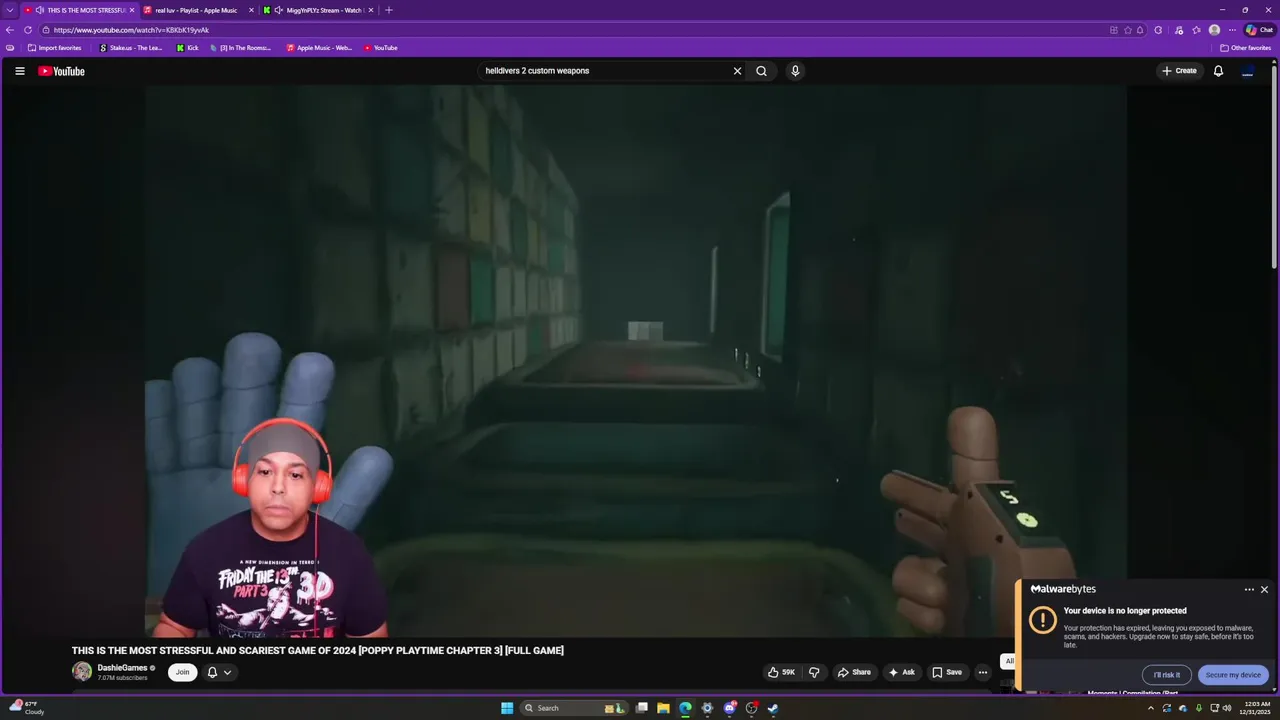Reload the current page
The height and width of the screenshot is (720, 1280).
28,30
